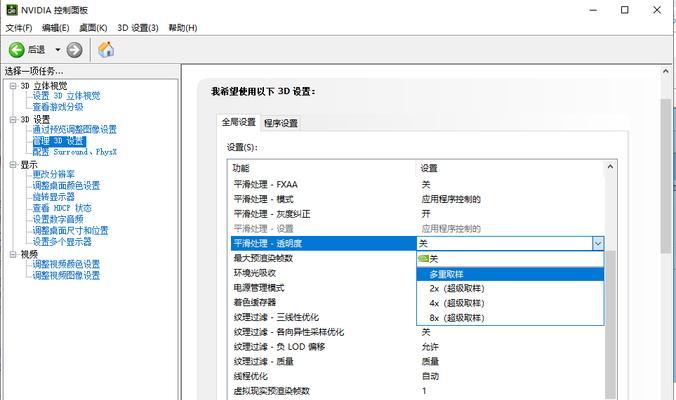Image resolution: width=676 pixels, height=400 pixels.
Task: Choose 8x (超级取样) option
Action: tap(510, 318)
